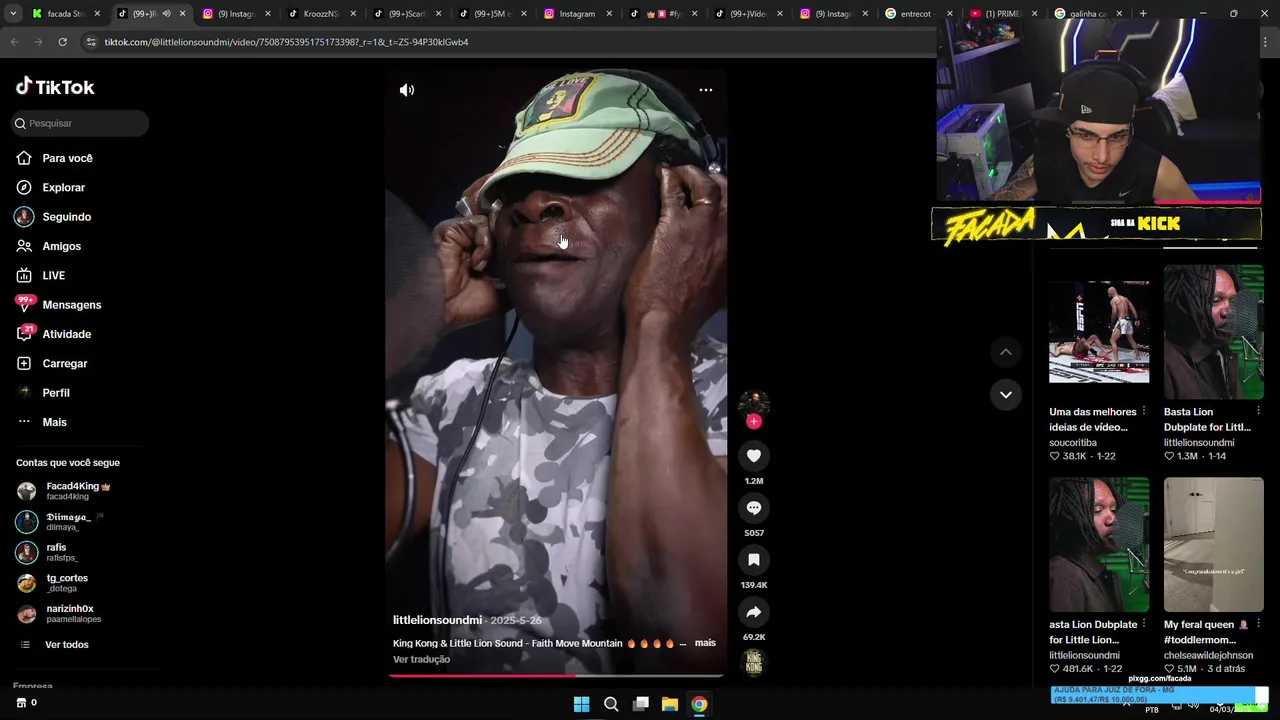Screen dimensions: 1280x720
Task: Open Chrome from the taskbar
Action: (x=699, y=704)
